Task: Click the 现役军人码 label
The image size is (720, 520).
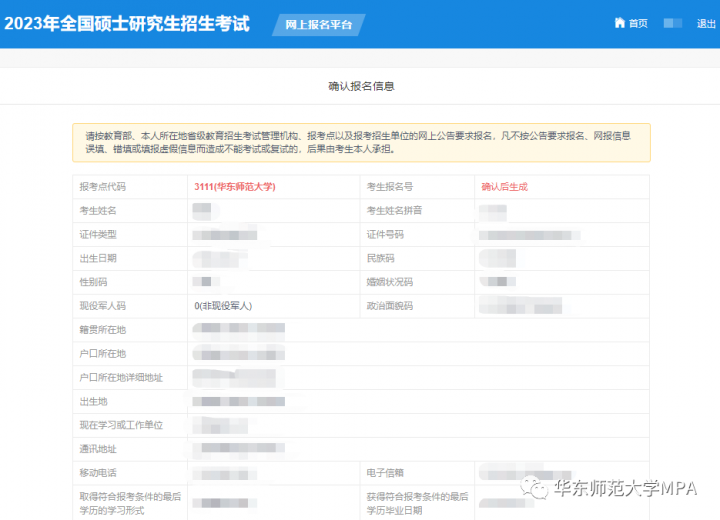Action: point(102,306)
